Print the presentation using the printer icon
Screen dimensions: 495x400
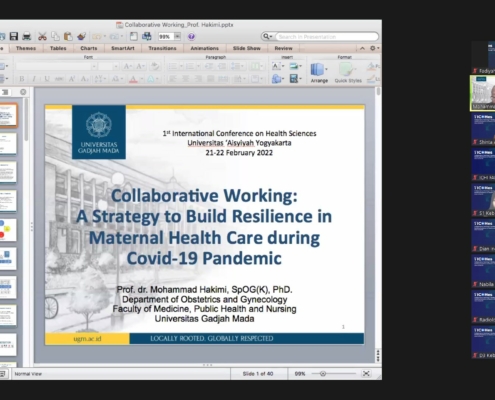(27, 36)
